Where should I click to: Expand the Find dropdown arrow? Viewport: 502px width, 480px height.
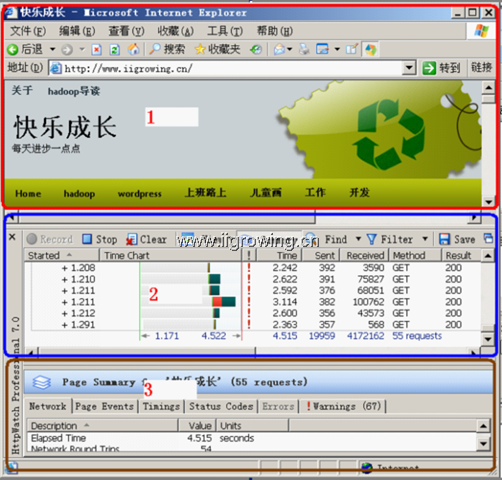click(x=358, y=239)
